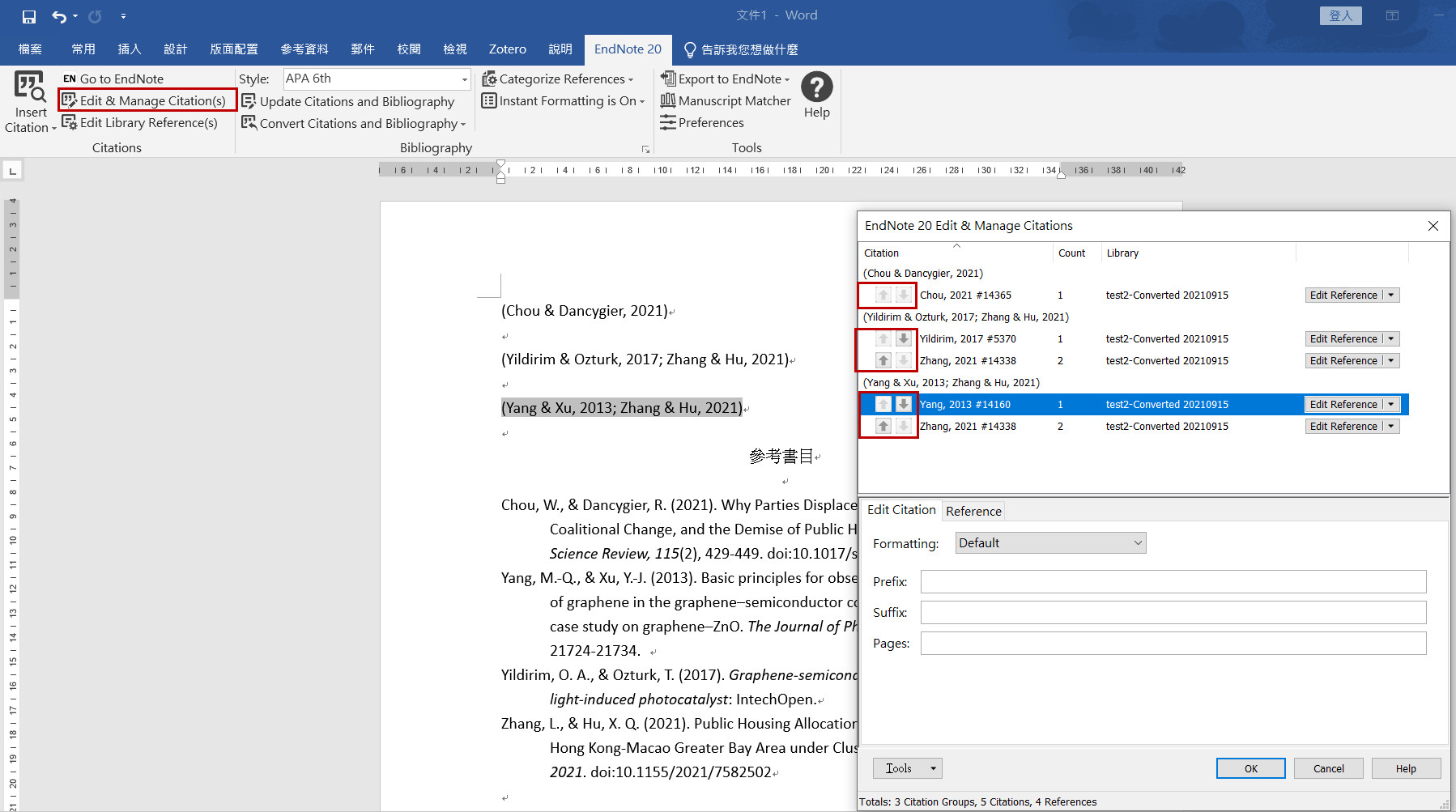Click the Pages input field
Viewport: 1456px width, 812px height.
coord(1173,643)
